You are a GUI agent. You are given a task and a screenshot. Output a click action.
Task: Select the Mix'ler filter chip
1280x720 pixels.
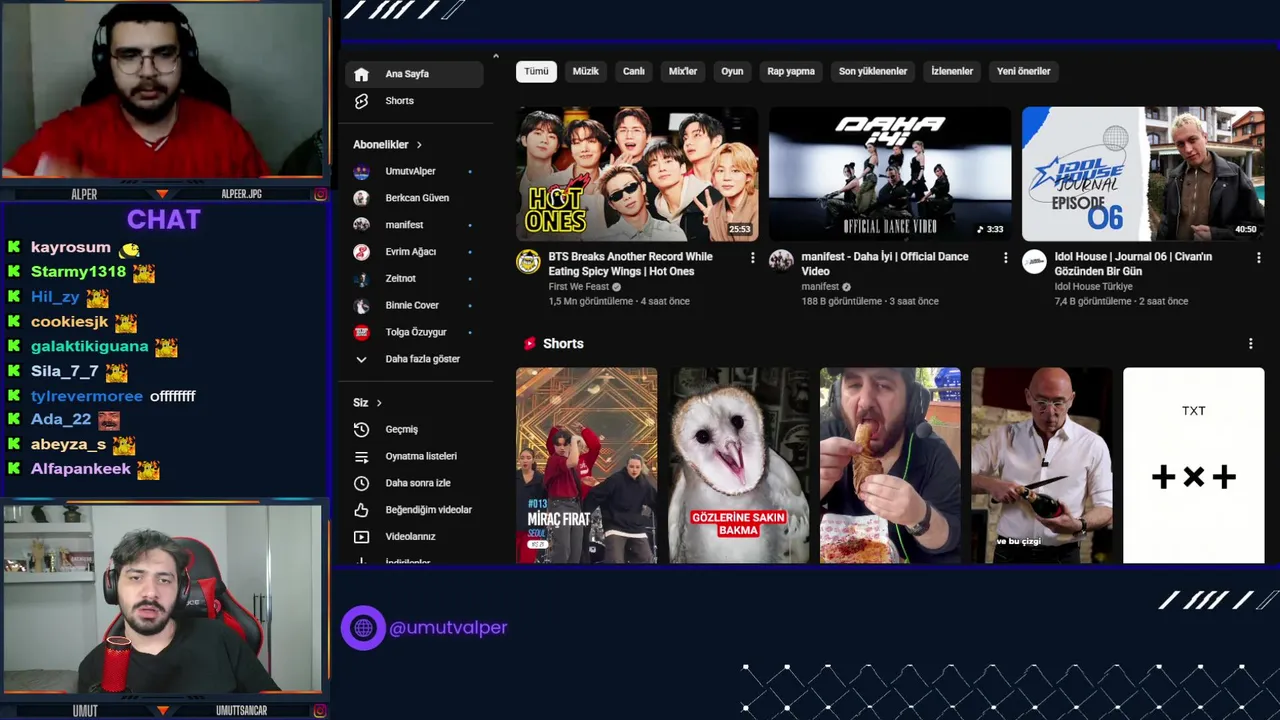[683, 71]
